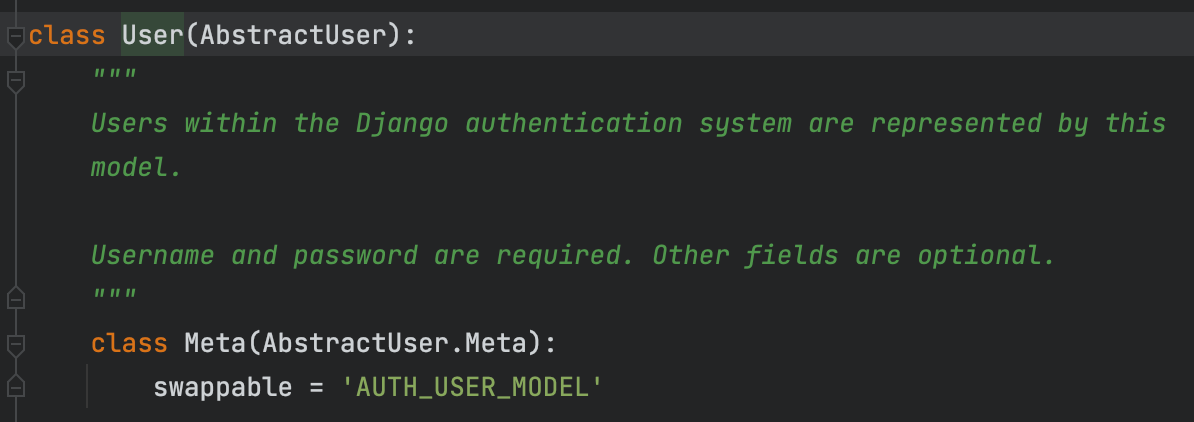Click the opening triple quotes of docstring

coord(113,77)
